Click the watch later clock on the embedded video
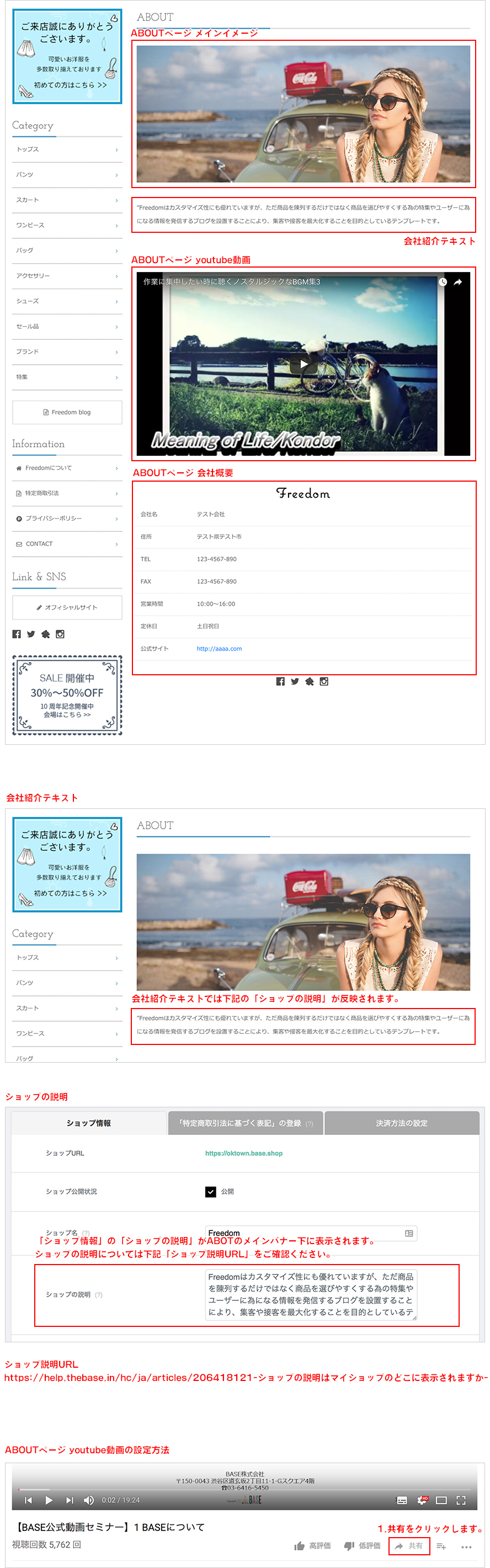 click(443, 282)
